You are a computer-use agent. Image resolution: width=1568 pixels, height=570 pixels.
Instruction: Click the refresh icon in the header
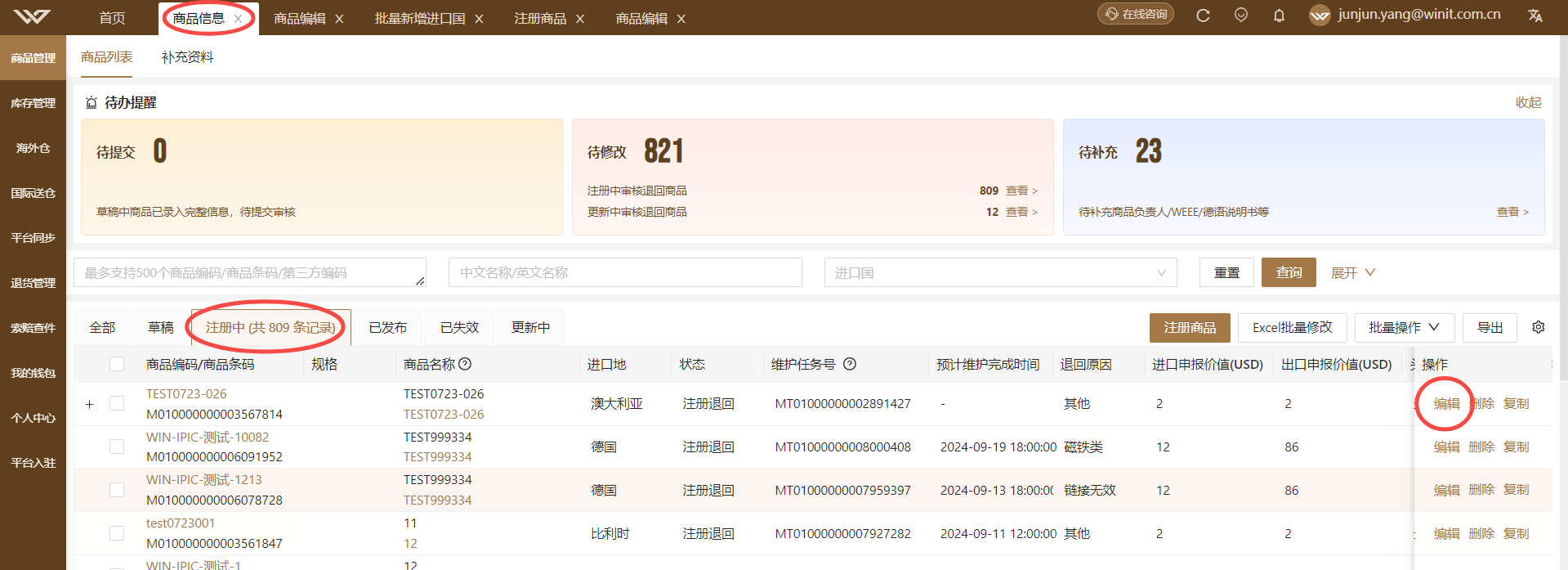[x=1203, y=16]
